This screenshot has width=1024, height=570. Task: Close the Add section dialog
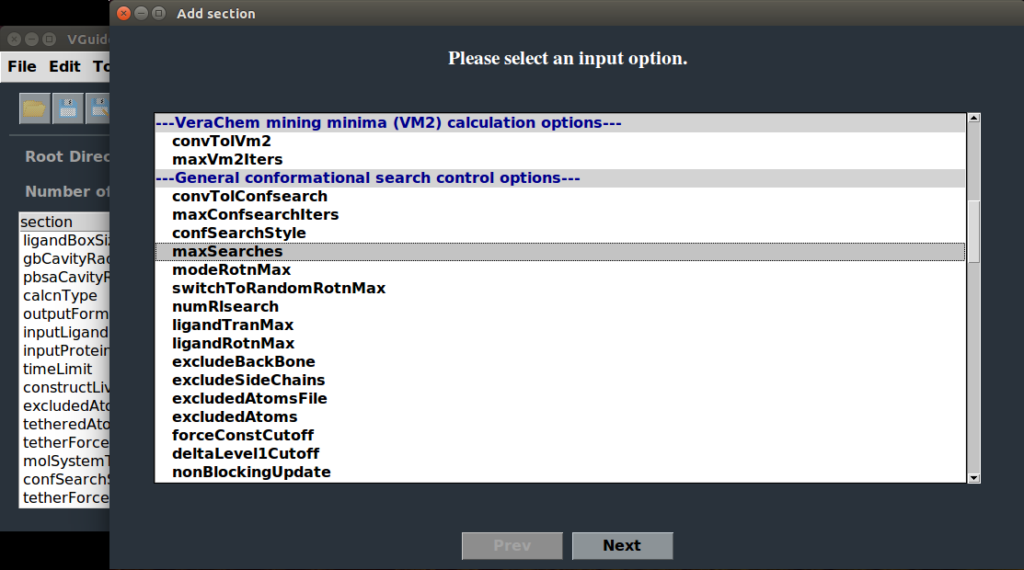pyautogui.click(x=123, y=13)
